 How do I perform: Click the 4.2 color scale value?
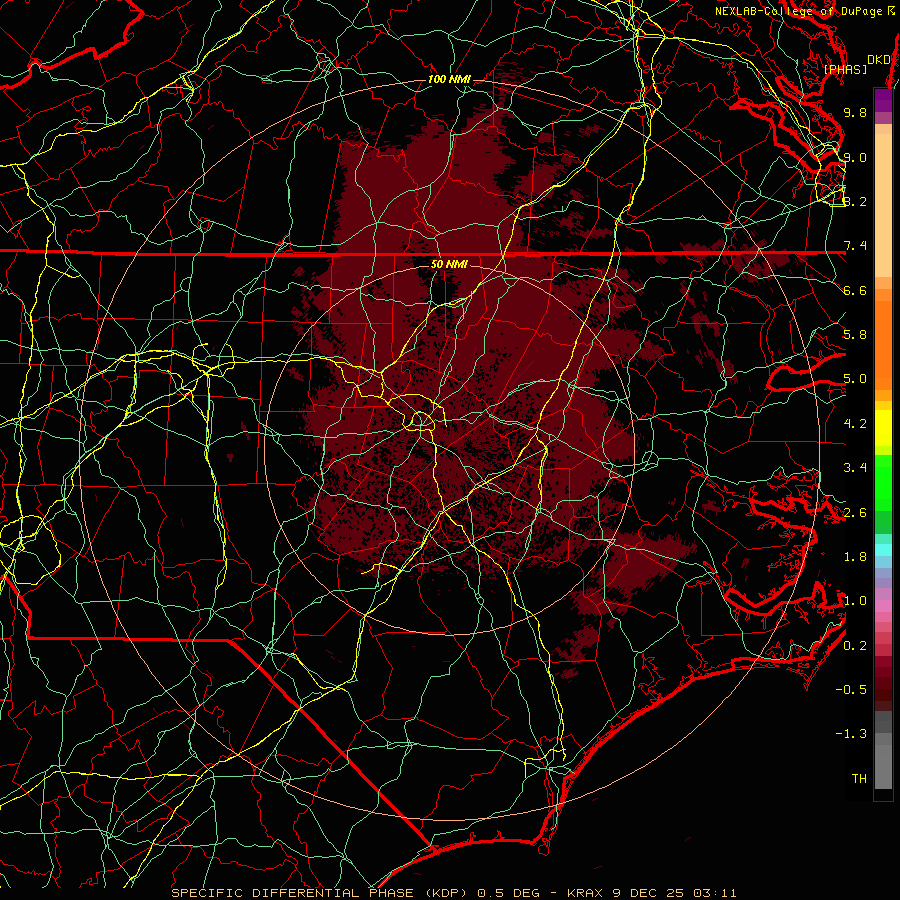point(855,424)
